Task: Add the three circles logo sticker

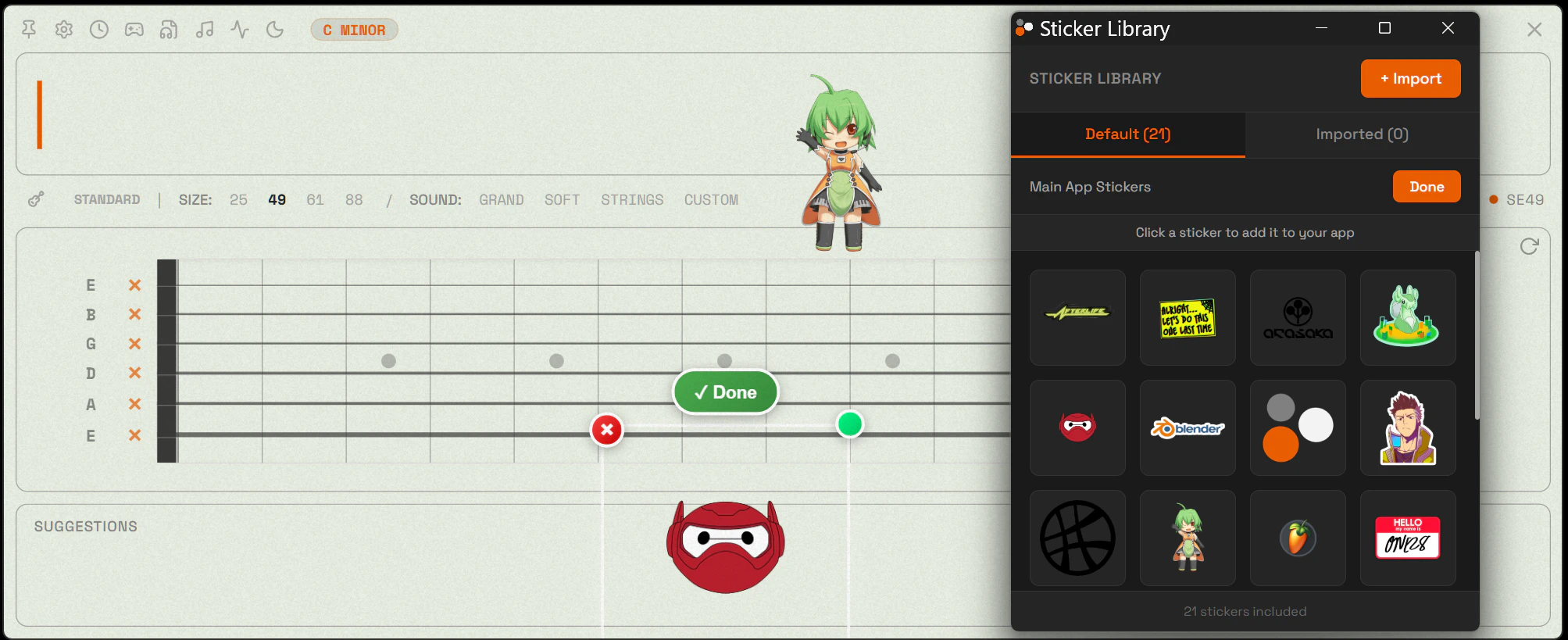Action: pos(1298,427)
